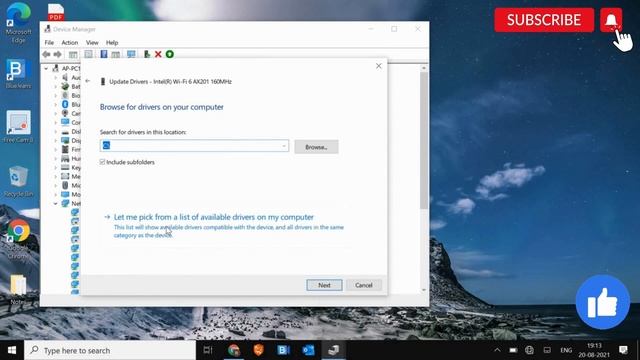This screenshot has height=360, width=640.
Task: Click the red X Uninstall device icon
Action: (158, 54)
